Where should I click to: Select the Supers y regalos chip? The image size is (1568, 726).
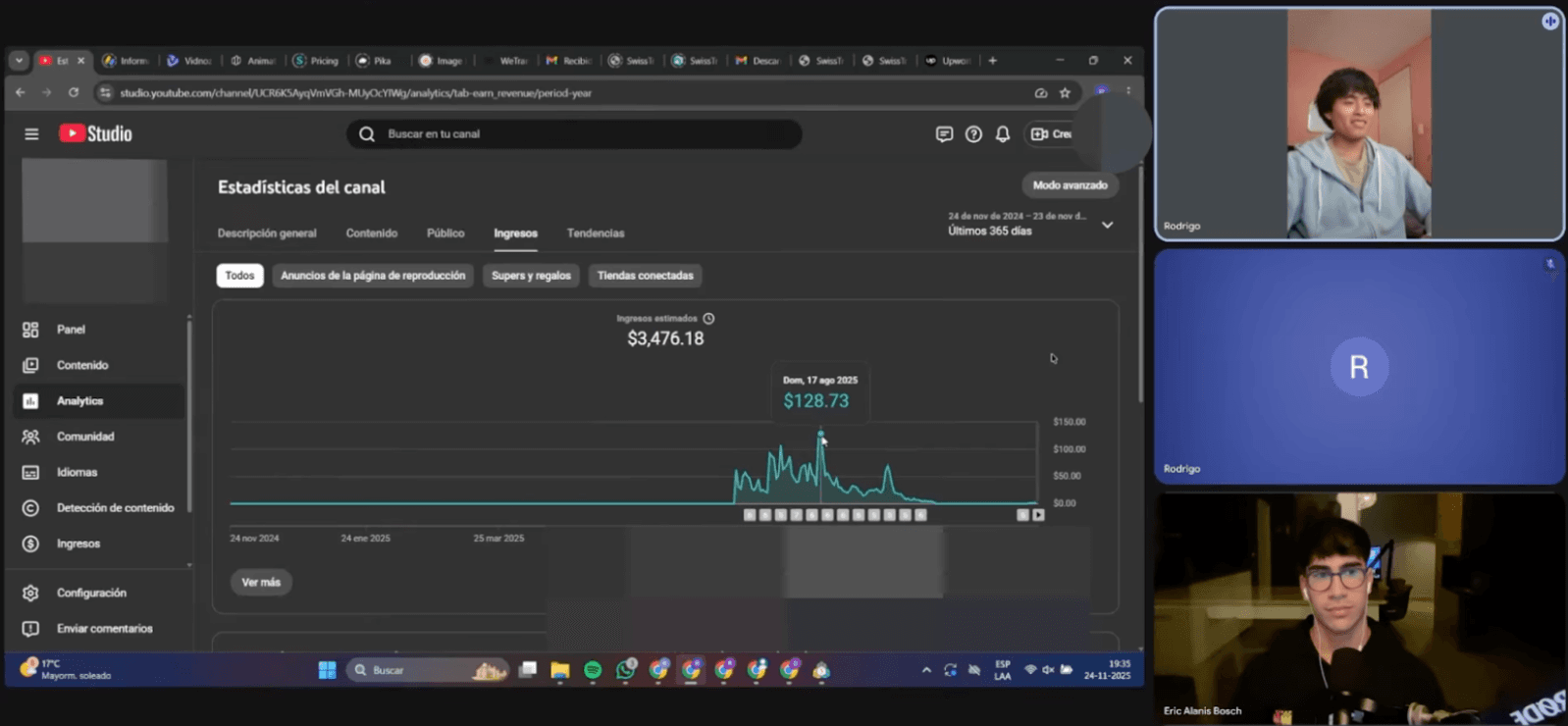pyautogui.click(x=531, y=276)
